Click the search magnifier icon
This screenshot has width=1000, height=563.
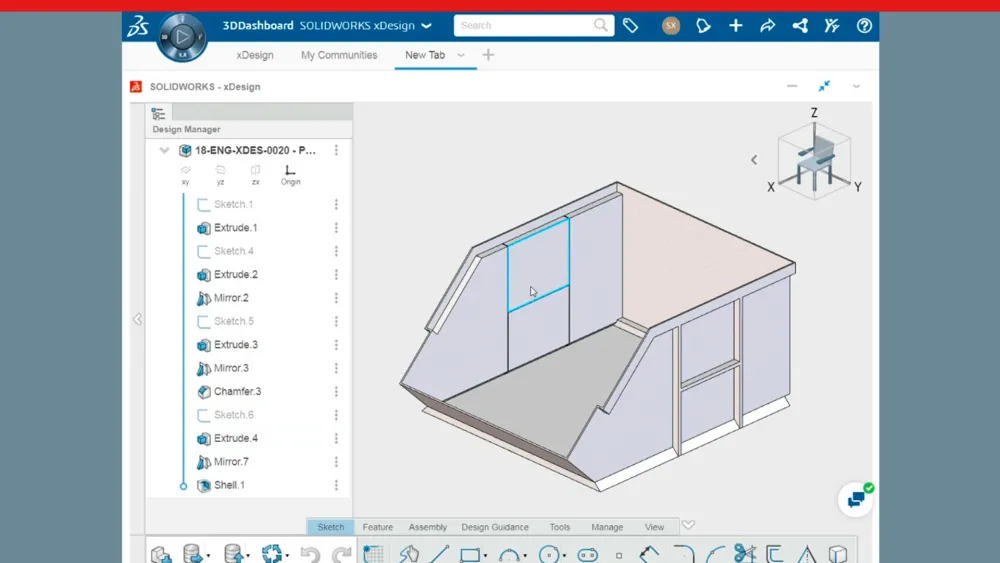(601, 25)
